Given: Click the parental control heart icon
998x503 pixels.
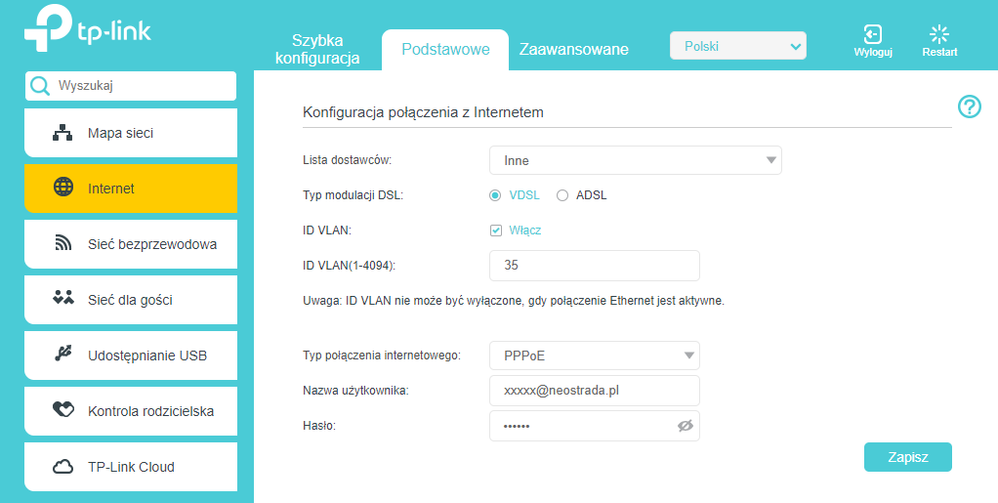Looking at the screenshot, I should pyautogui.click(x=63, y=410).
